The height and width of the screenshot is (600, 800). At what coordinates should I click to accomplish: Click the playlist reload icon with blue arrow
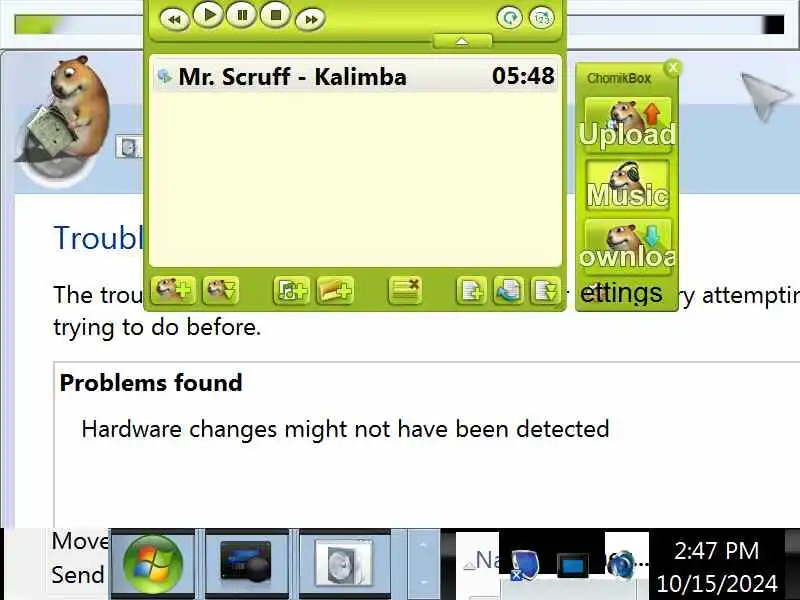508,290
